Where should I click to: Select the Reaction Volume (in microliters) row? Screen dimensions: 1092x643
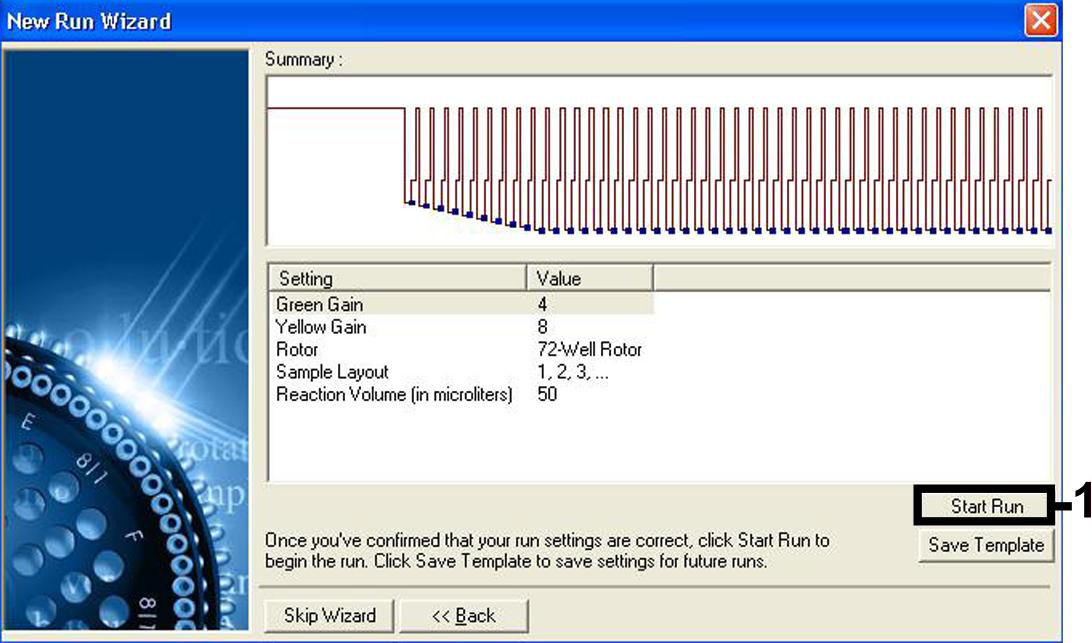coord(461,394)
